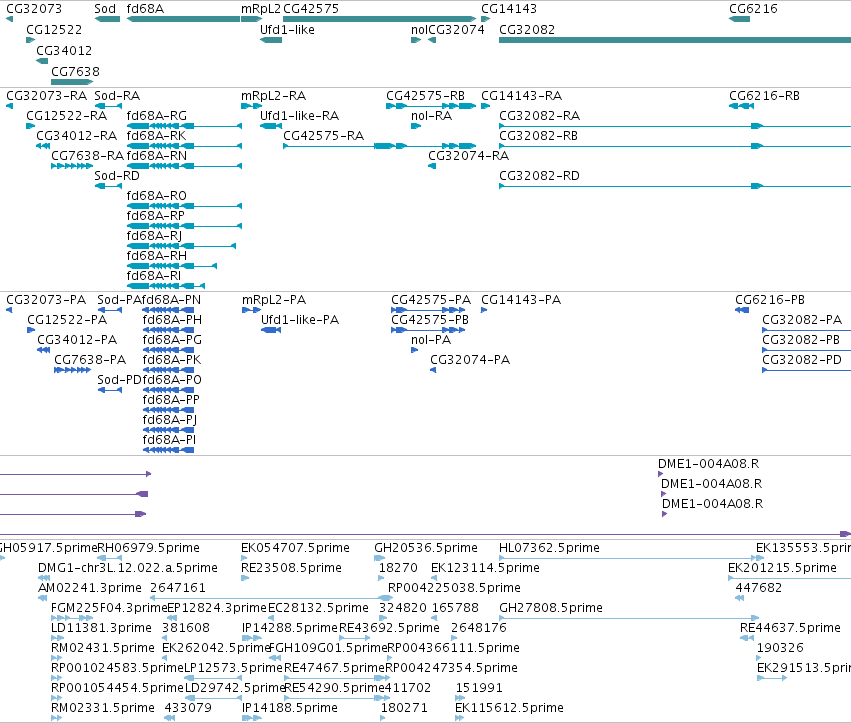Click the HL07362.5prime EST label
This screenshot has width=851, height=723.
[x=549, y=548]
